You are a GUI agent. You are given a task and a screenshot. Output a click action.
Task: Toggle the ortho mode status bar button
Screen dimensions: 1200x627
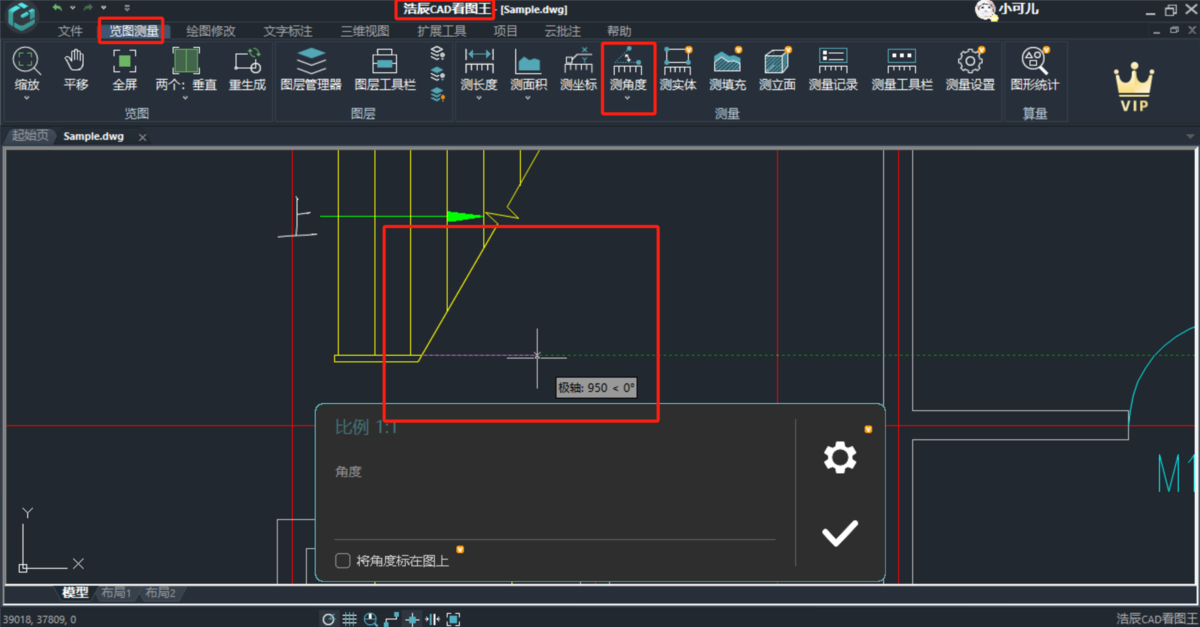[391, 619]
